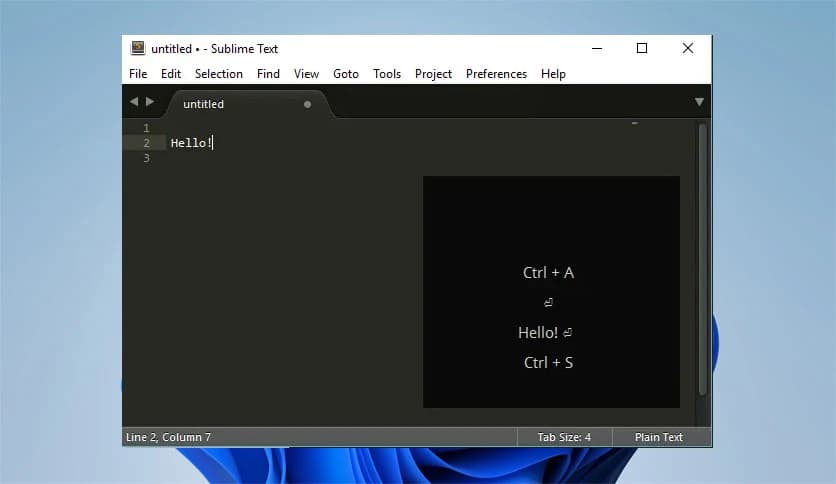This screenshot has width=836, height=484.
Task: Click the Line 2, Column 7 status indicator
Action: pos(168,437)
